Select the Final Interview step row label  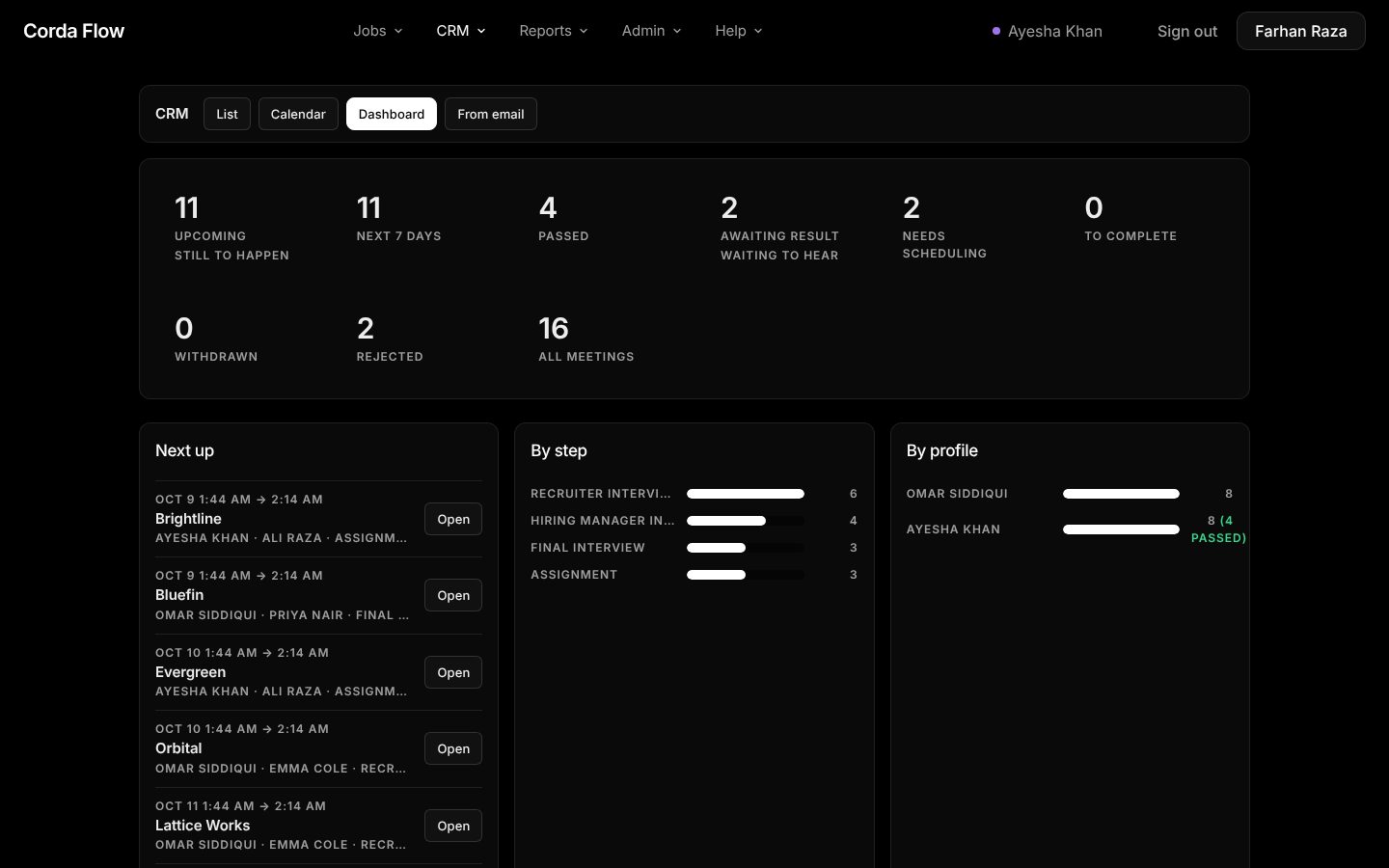(x=587, y=548)
